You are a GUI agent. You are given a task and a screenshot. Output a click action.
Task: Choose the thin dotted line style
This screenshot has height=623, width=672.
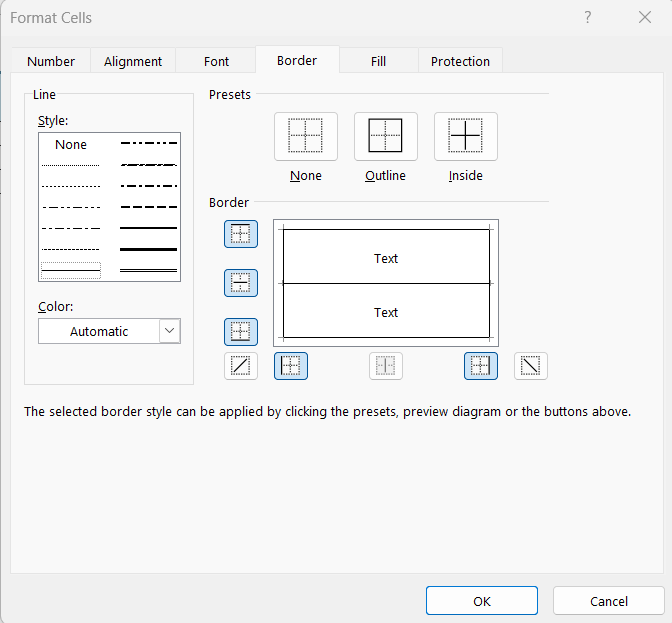[71, 186]
